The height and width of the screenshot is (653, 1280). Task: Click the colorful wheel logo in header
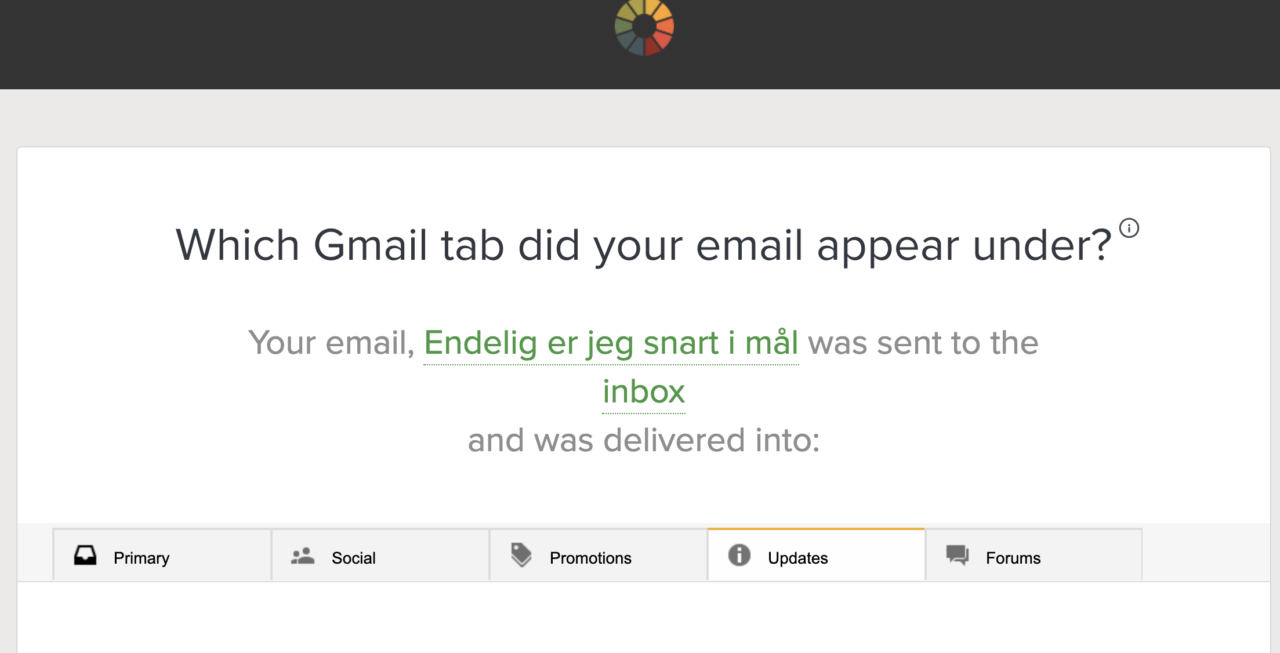pyautogui.click(x=644, y=26)
